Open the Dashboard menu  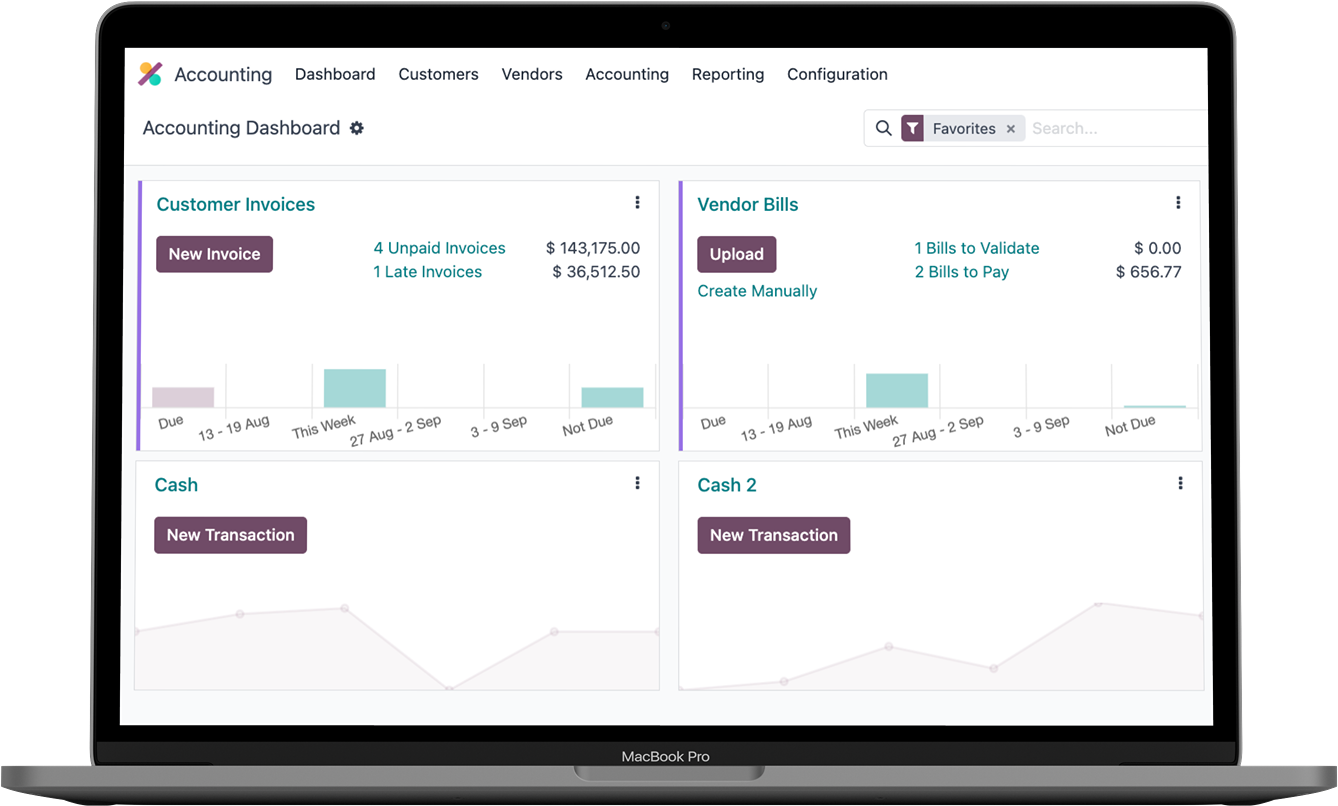(335, 74)
